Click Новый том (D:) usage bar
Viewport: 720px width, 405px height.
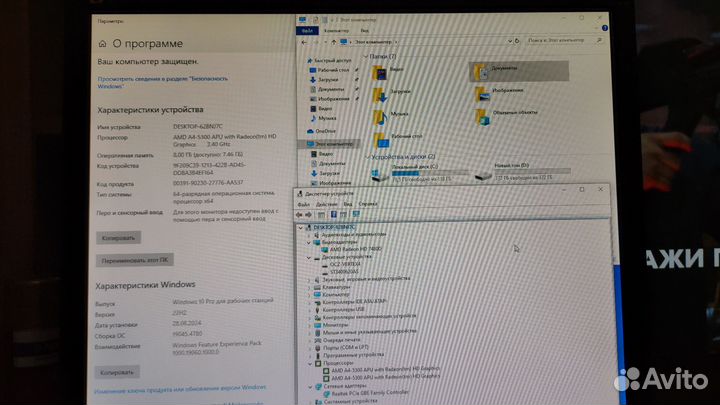[533, 171]
